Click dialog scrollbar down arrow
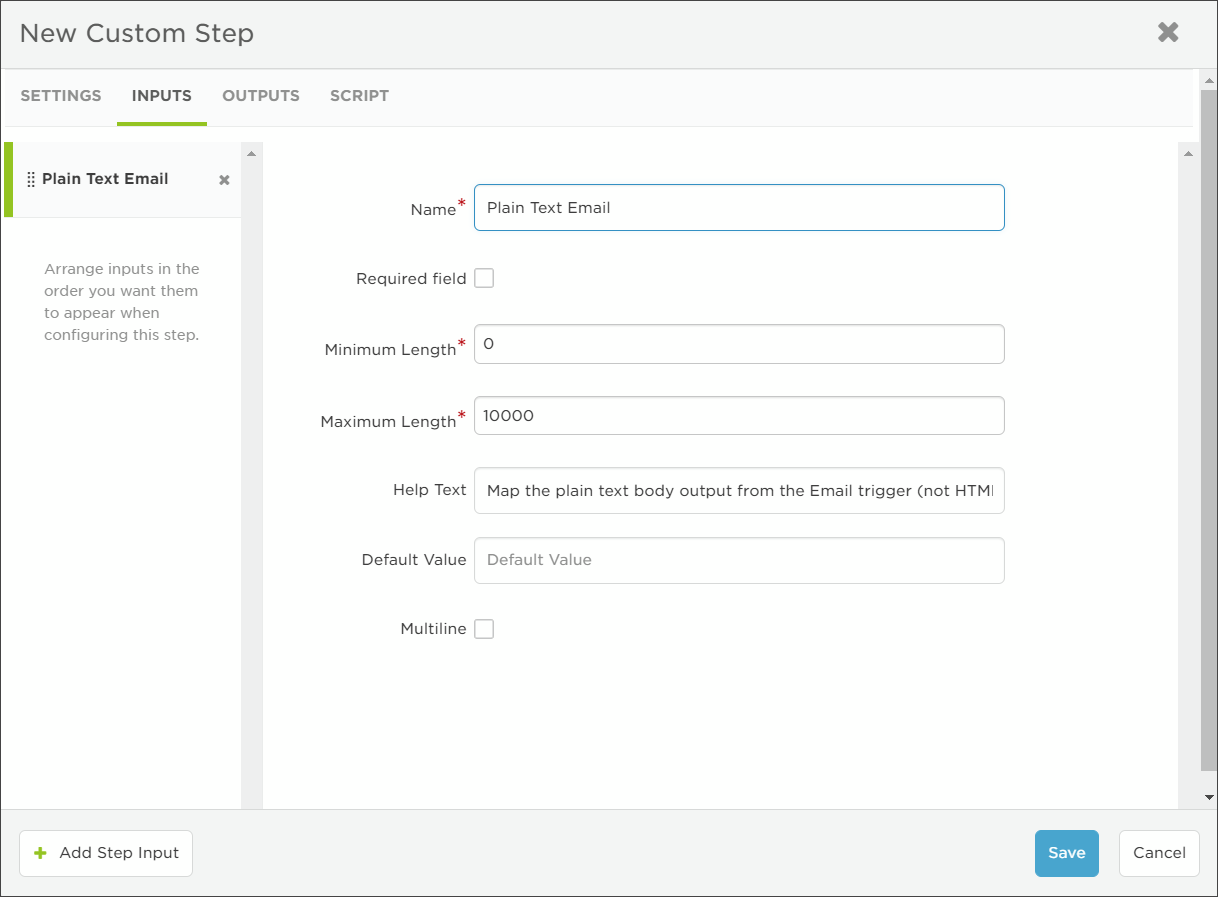The image size is (1218, 897). click(x=1209, y=797)
